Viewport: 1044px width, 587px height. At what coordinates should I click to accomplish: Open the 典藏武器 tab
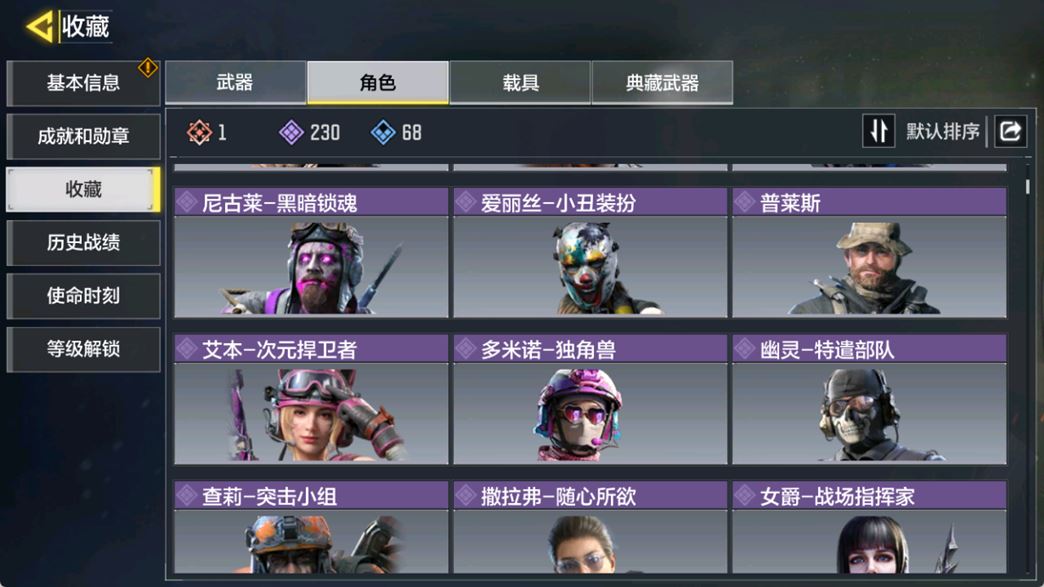(x=662, y=83)
